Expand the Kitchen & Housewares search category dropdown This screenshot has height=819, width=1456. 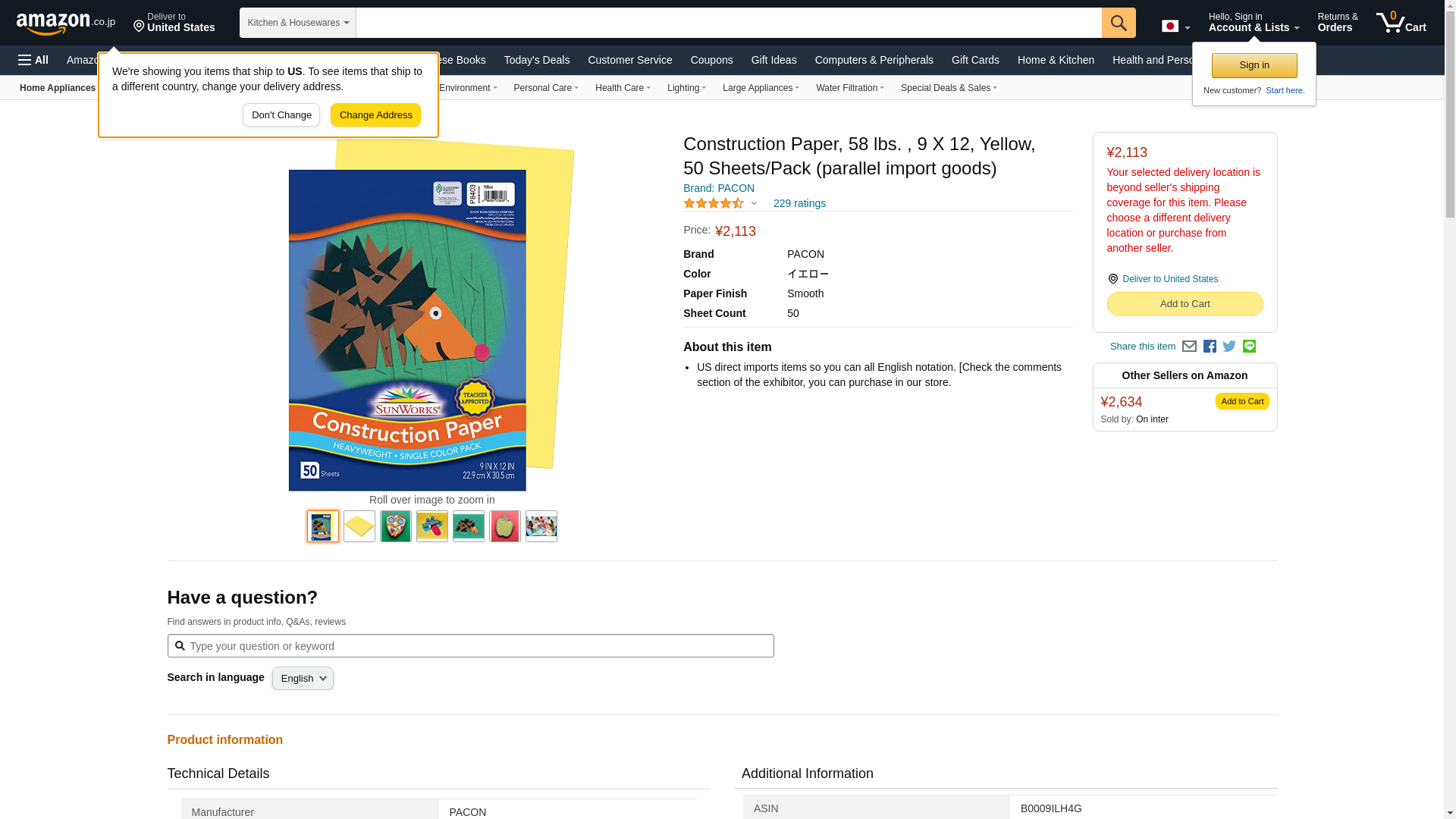[298, 23]
